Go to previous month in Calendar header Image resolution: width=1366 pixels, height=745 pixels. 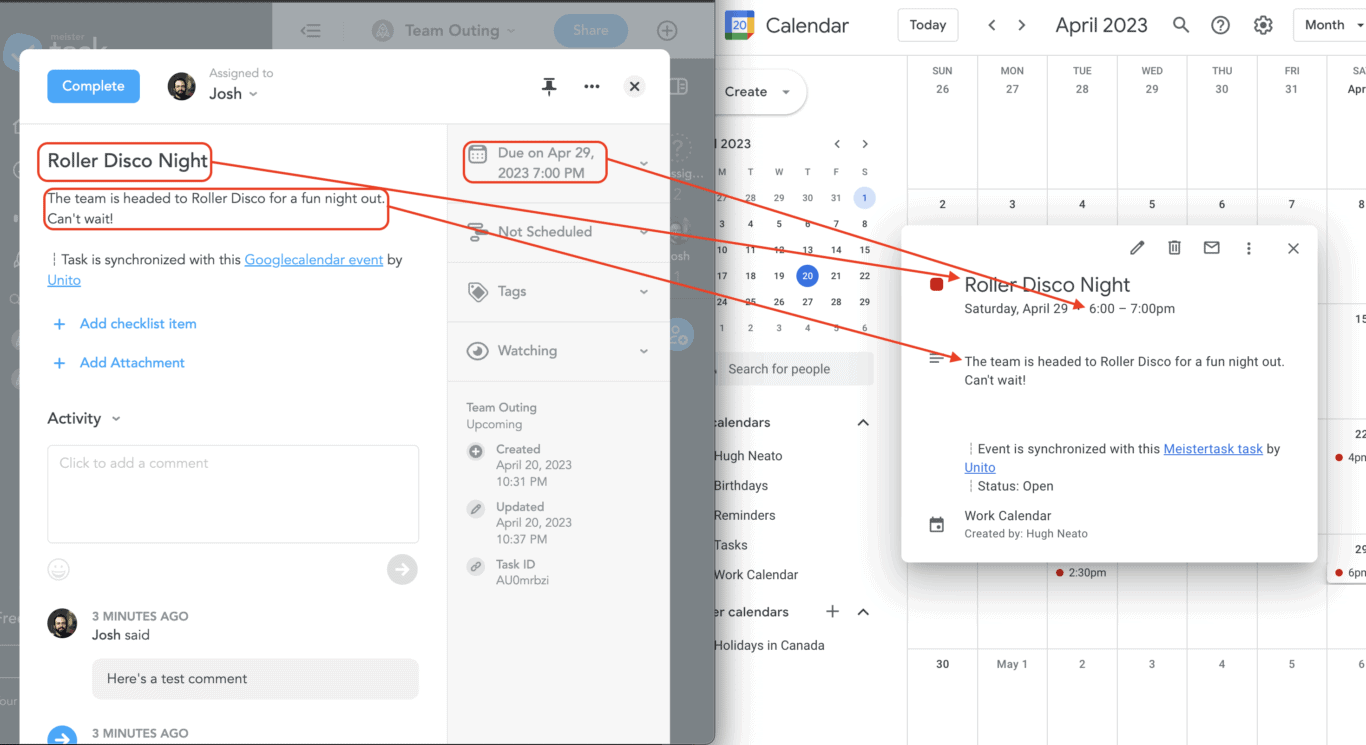(x=992, y=25)
